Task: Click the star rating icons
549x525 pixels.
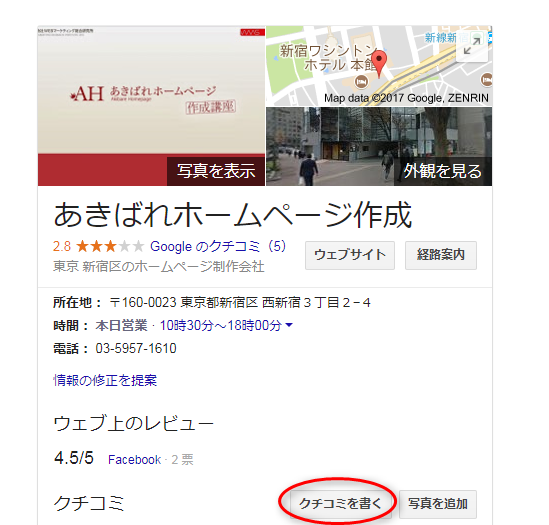Action: (x=110, y=247)
